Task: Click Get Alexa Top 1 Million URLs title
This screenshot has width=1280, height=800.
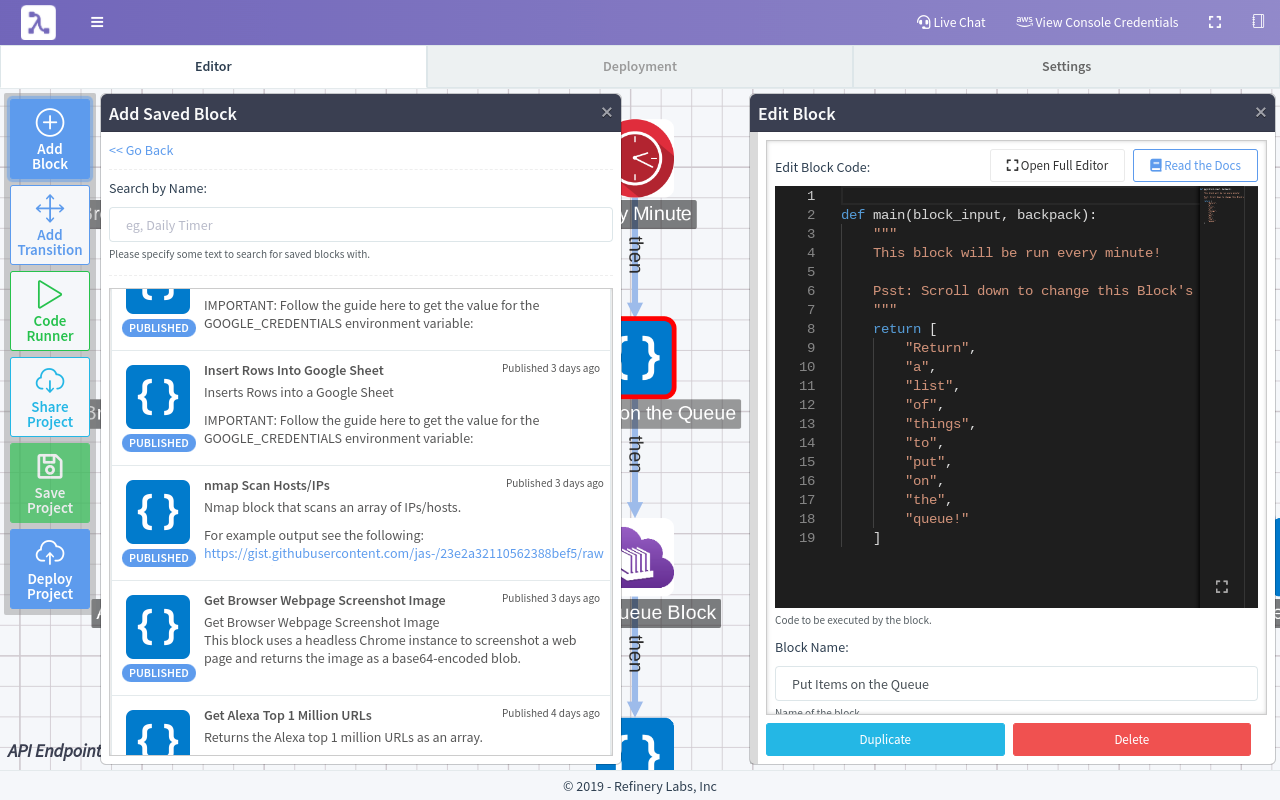Action: 288,715
